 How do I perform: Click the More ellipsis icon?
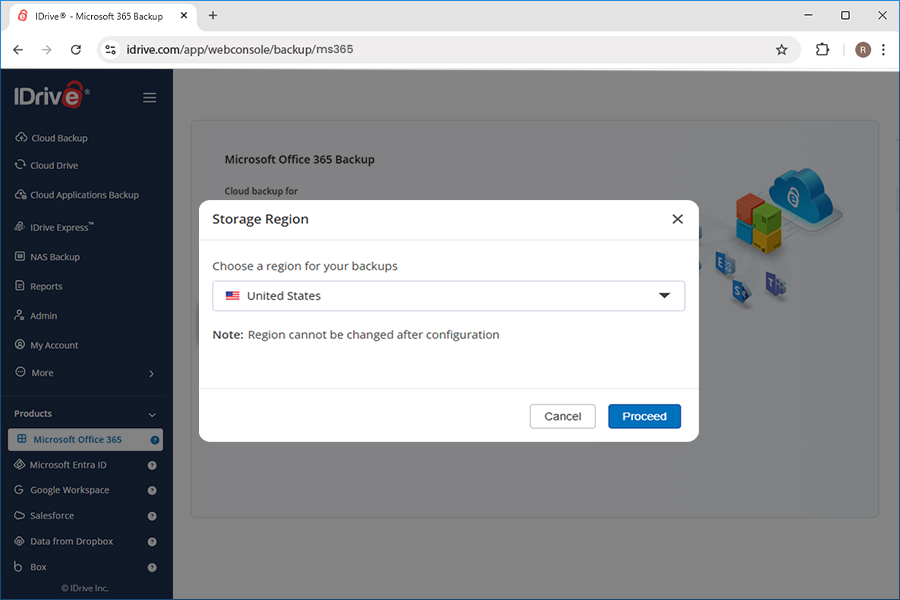coord(20,372)
